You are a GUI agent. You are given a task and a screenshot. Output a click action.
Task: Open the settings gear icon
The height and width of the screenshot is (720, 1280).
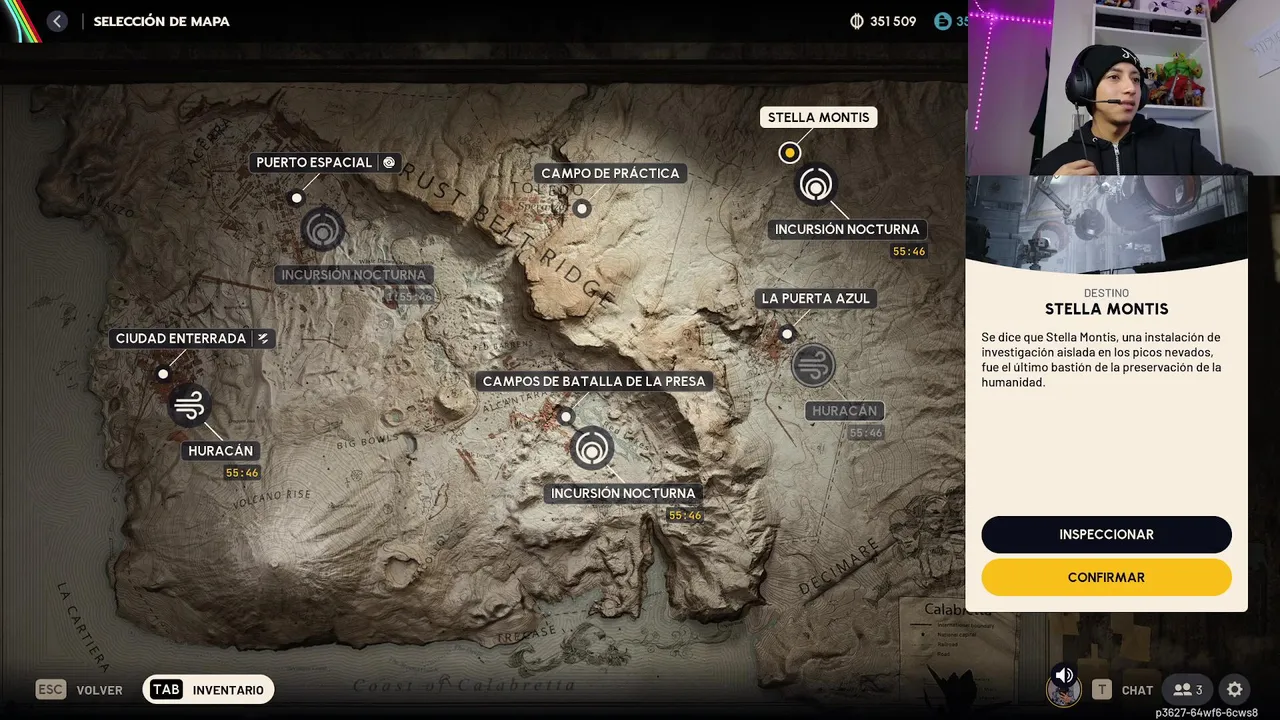tap(1235, 690)
